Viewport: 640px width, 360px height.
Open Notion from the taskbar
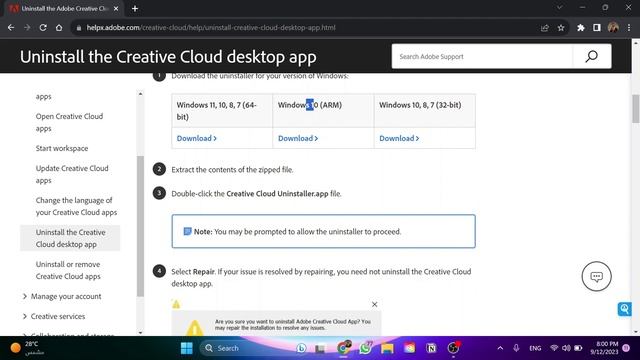point(431,348)
